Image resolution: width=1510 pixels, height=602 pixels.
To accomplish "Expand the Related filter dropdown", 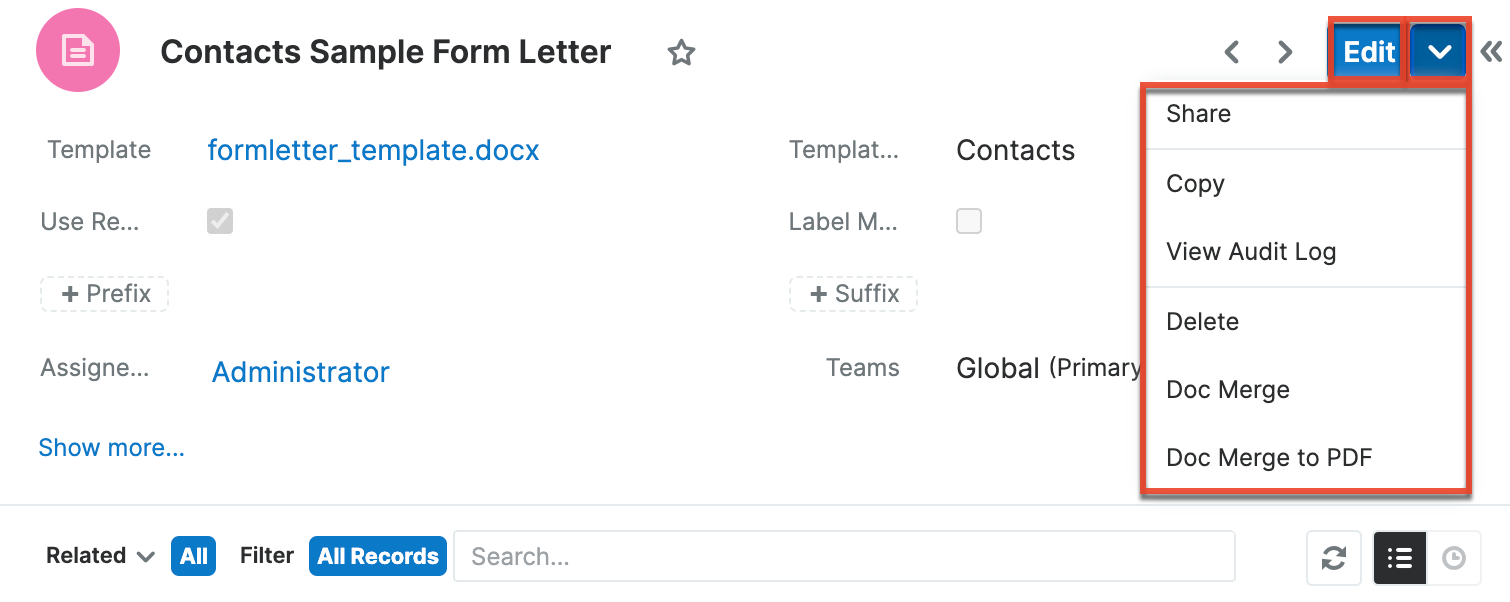I will 99,555.
